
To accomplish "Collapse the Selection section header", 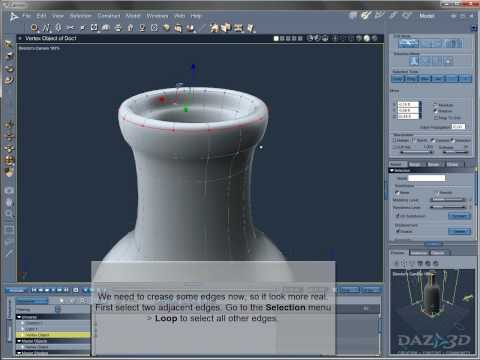I will coord(392,170).
